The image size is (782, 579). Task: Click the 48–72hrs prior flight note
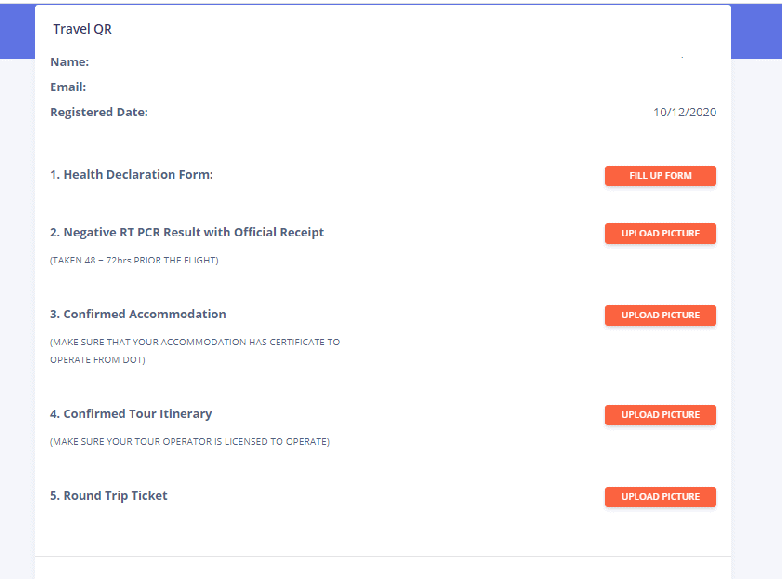coord(134,260)
